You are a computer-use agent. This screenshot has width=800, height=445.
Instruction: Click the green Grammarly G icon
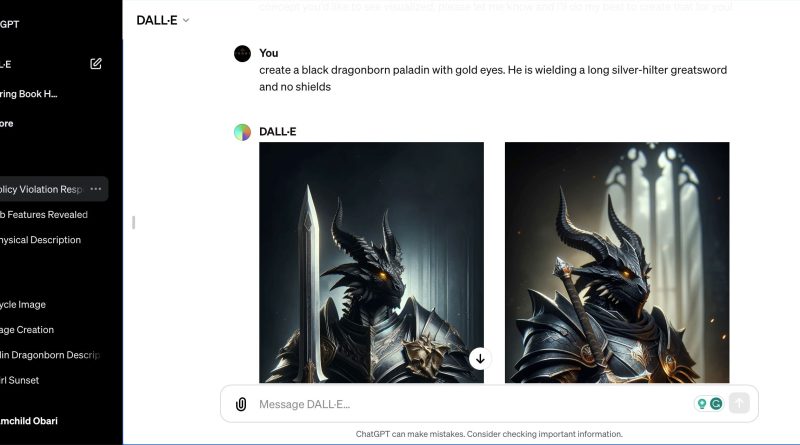[x=716, y=404]
